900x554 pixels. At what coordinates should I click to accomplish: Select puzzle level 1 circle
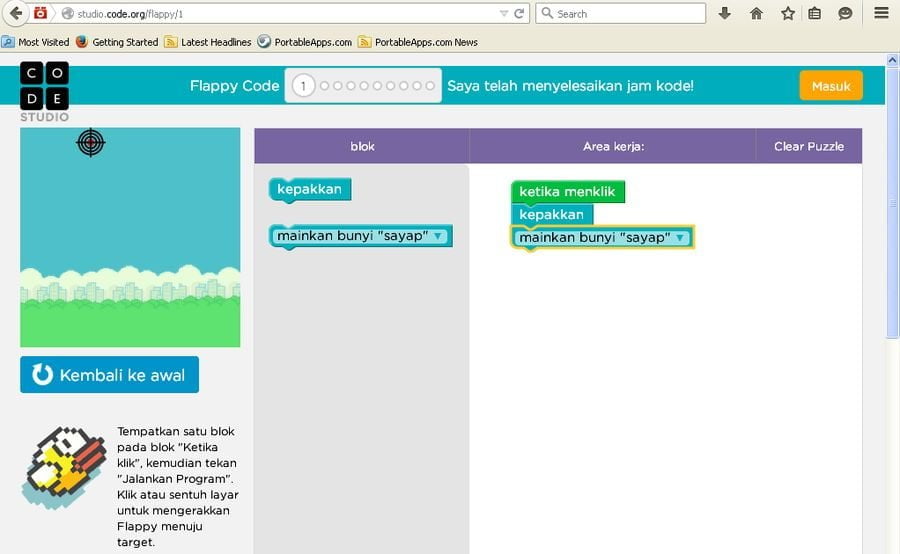[x=303, y=86]
